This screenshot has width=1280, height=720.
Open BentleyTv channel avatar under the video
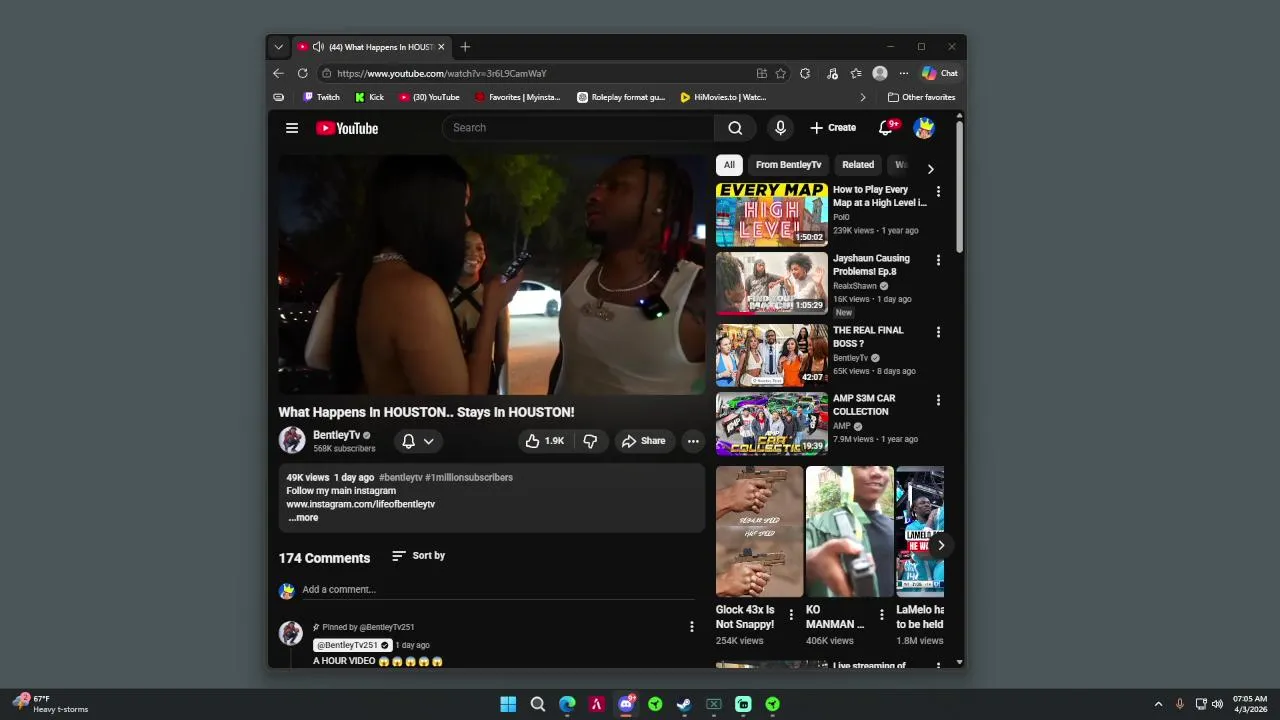coord(292,440)
